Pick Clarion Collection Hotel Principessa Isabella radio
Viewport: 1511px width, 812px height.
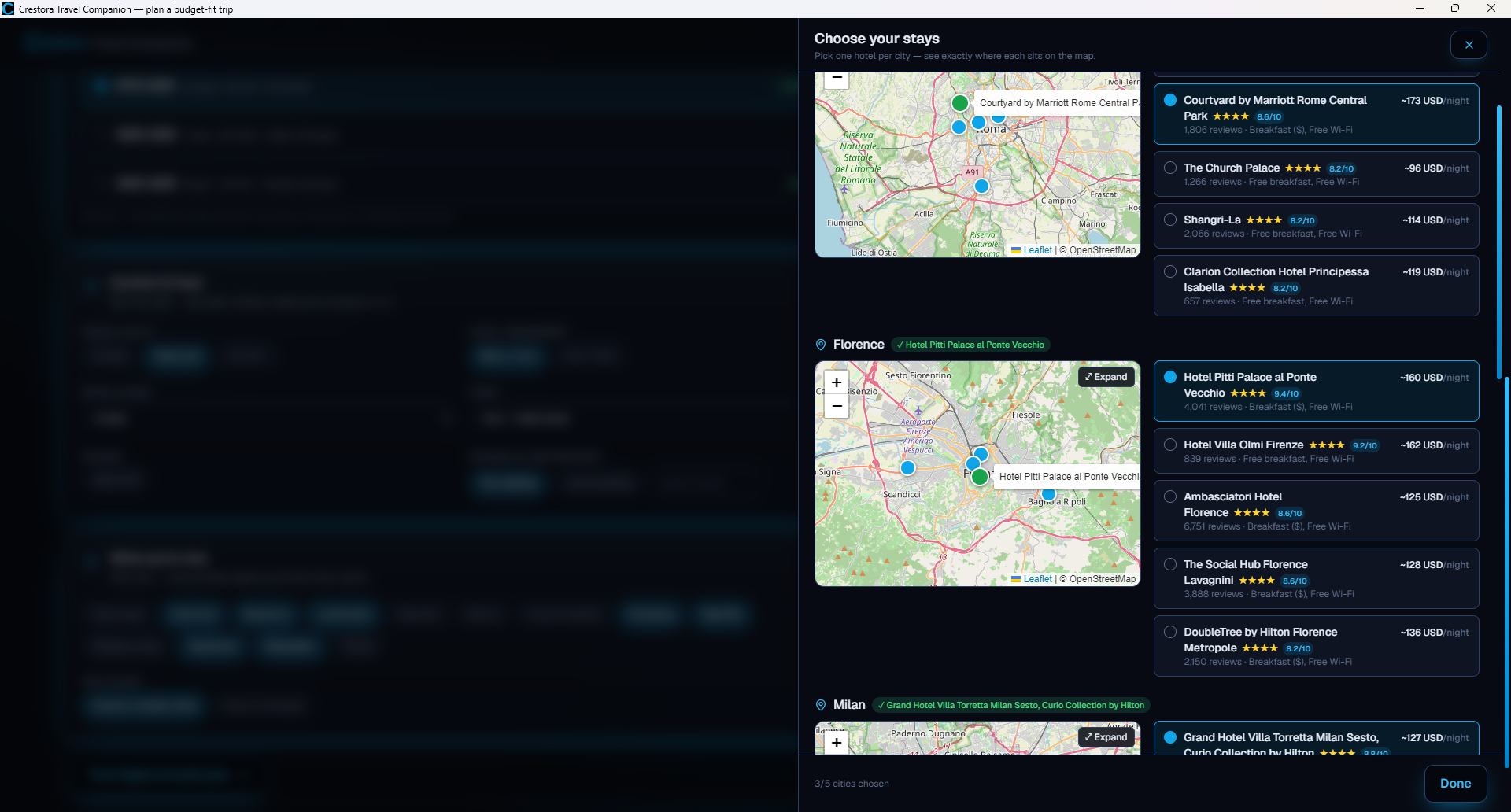[x=1170, y=271]
